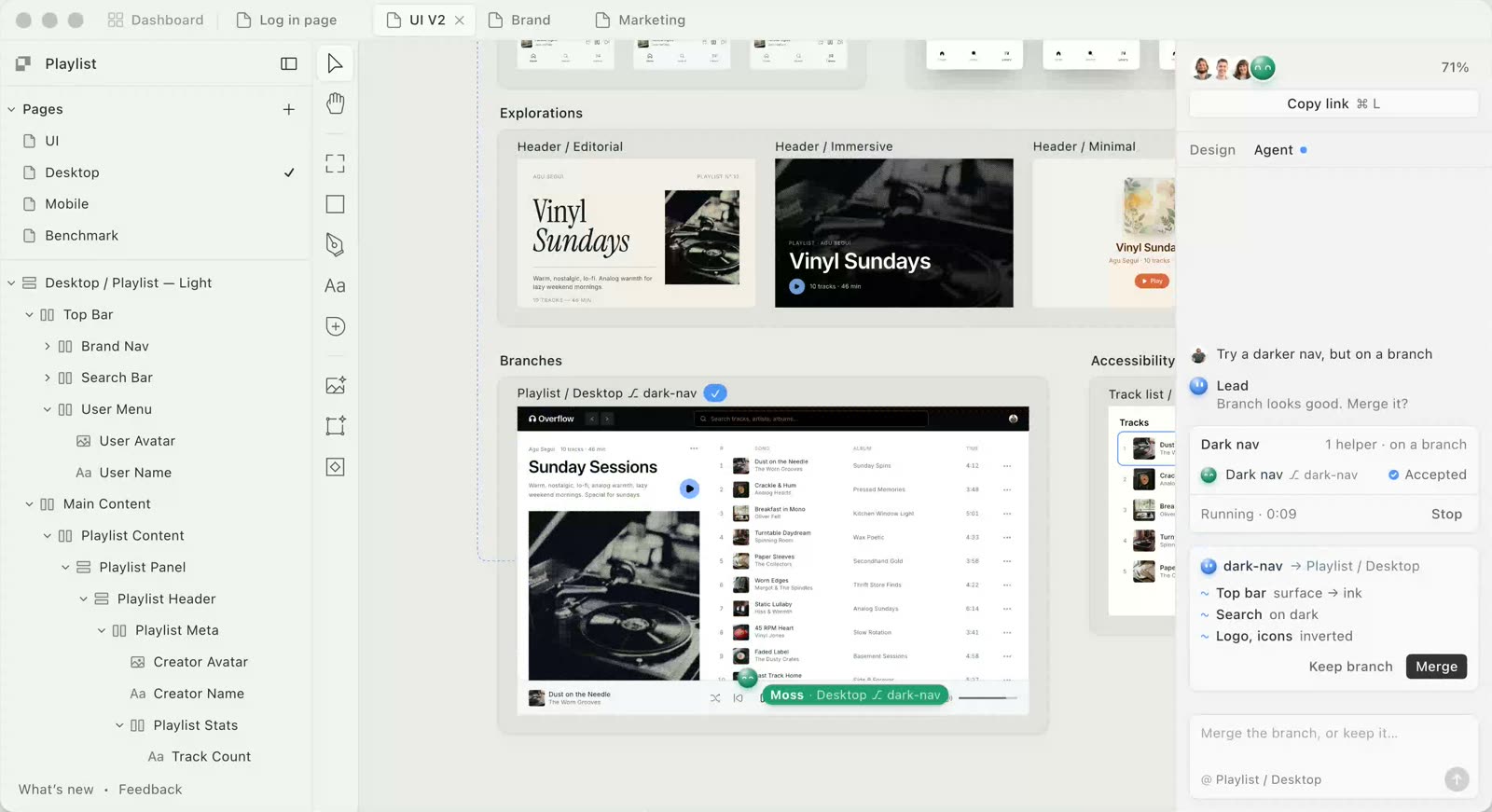
Task: Collapse the Main Content layer
Action: click(29, 504)
